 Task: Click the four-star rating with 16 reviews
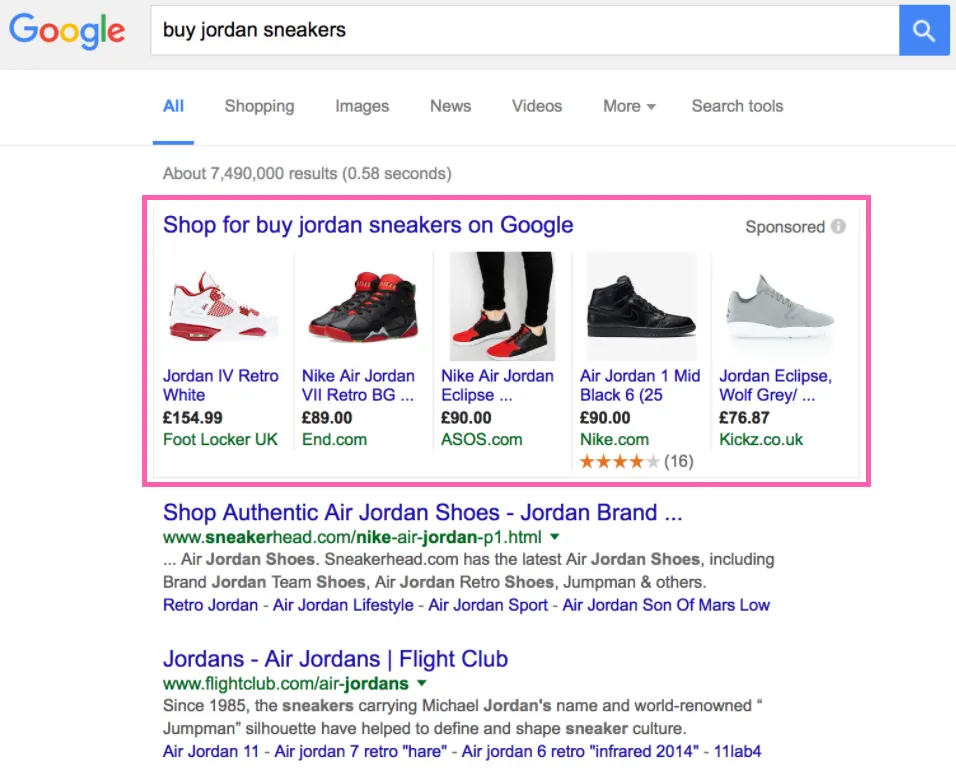(637, 462)
